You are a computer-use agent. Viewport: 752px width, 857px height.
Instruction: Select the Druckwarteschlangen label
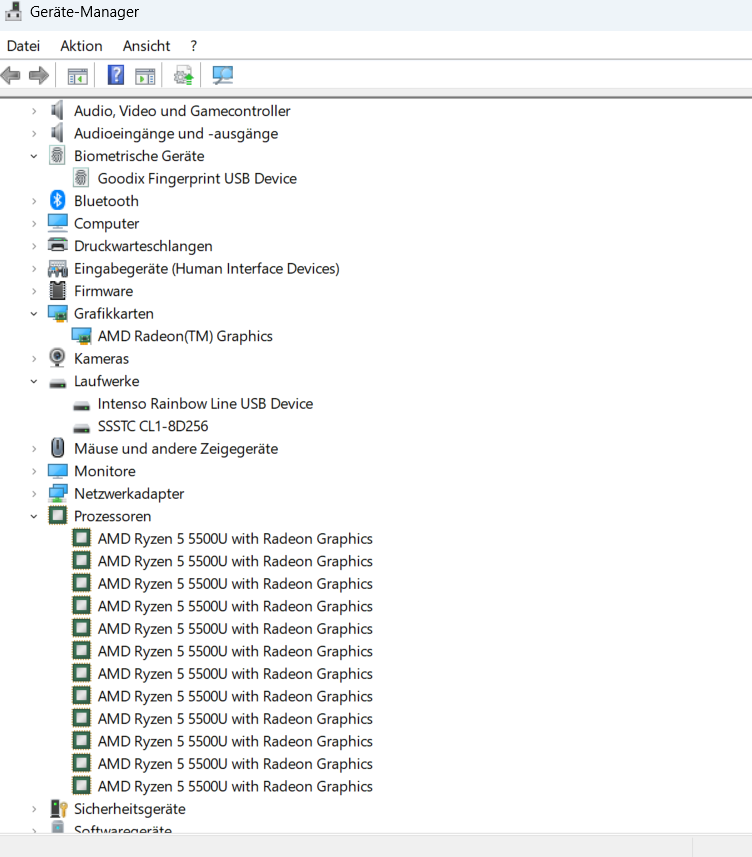[143, 246]
